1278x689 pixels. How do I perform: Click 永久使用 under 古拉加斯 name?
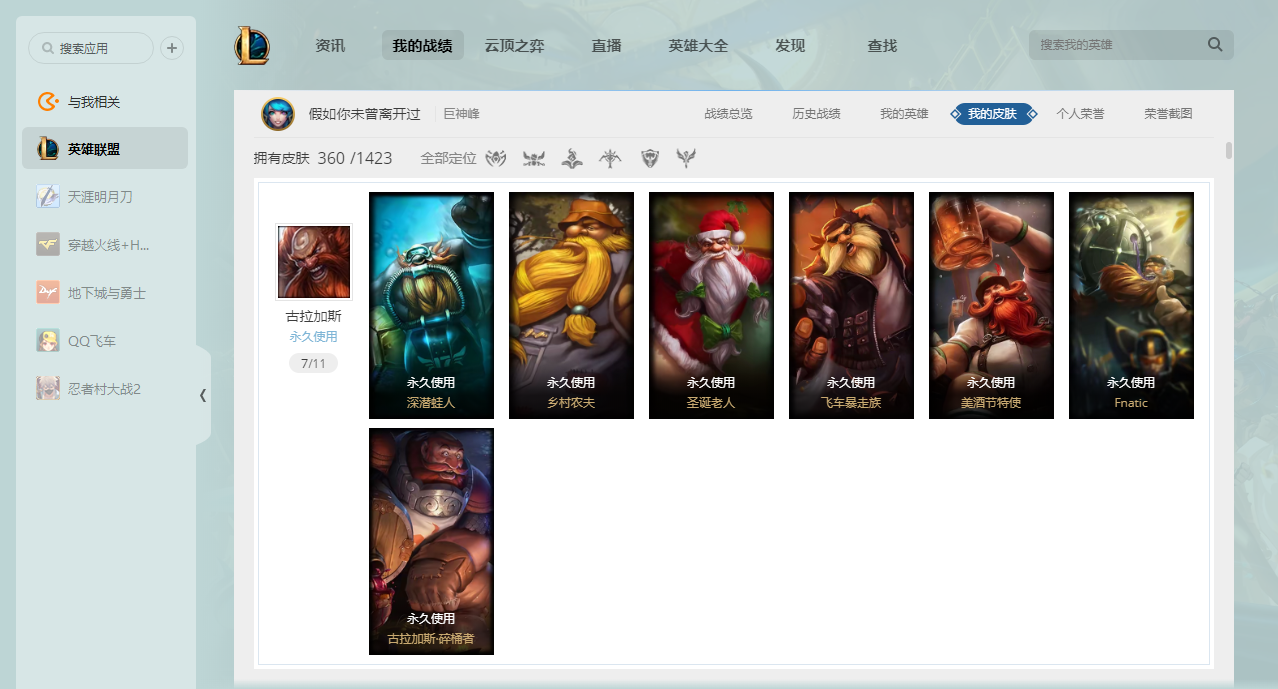313,337
